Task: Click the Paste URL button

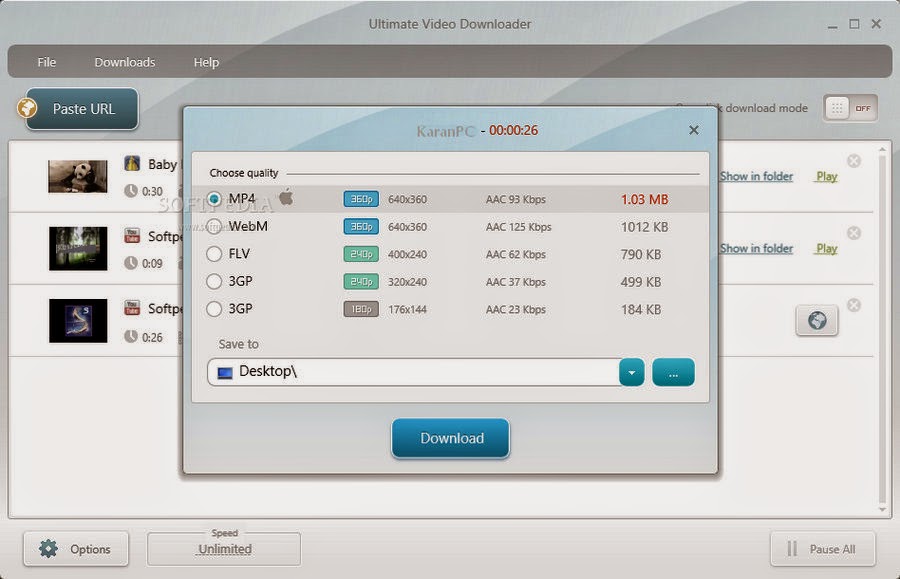Action: (82, 108)
